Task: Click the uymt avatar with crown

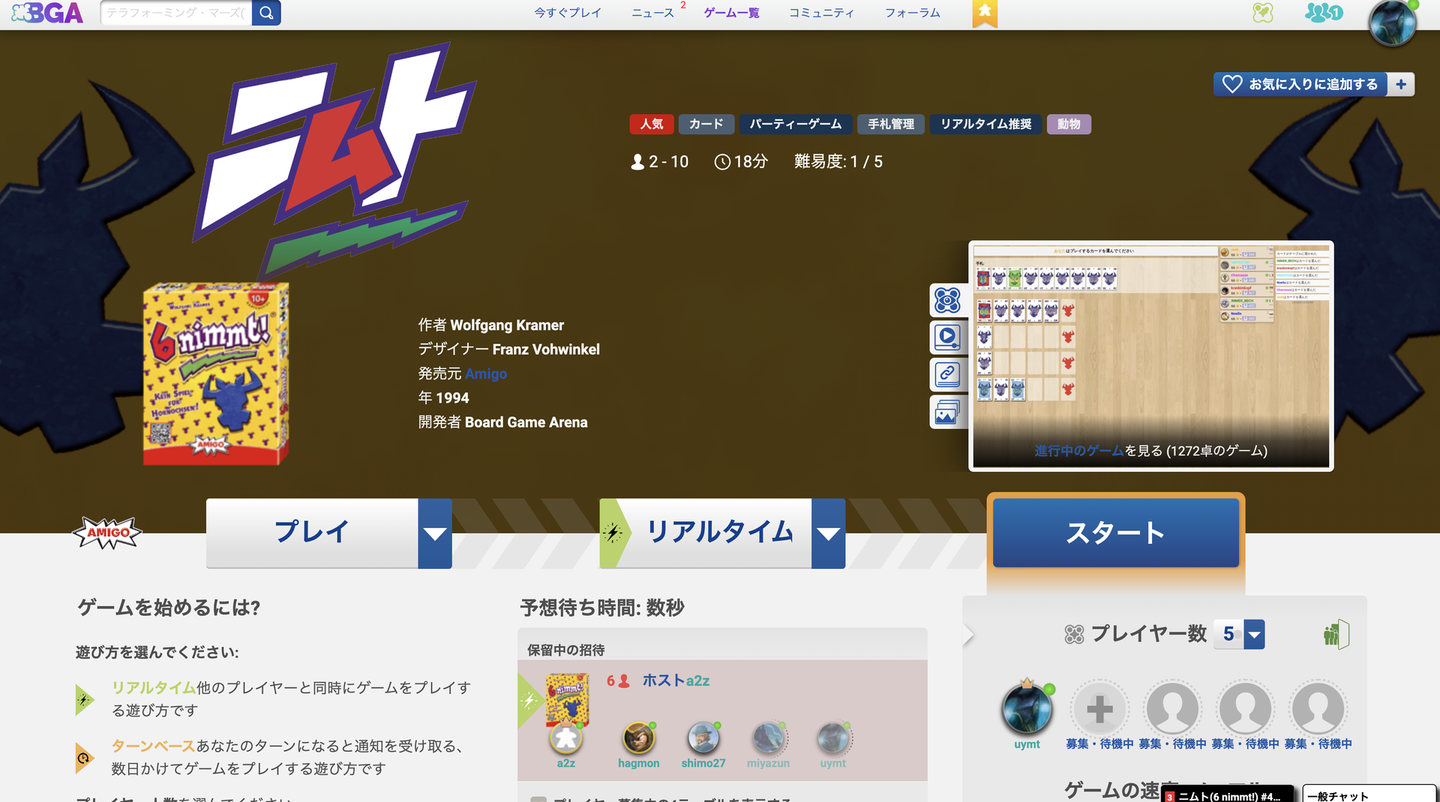Action: (1027, 709)
